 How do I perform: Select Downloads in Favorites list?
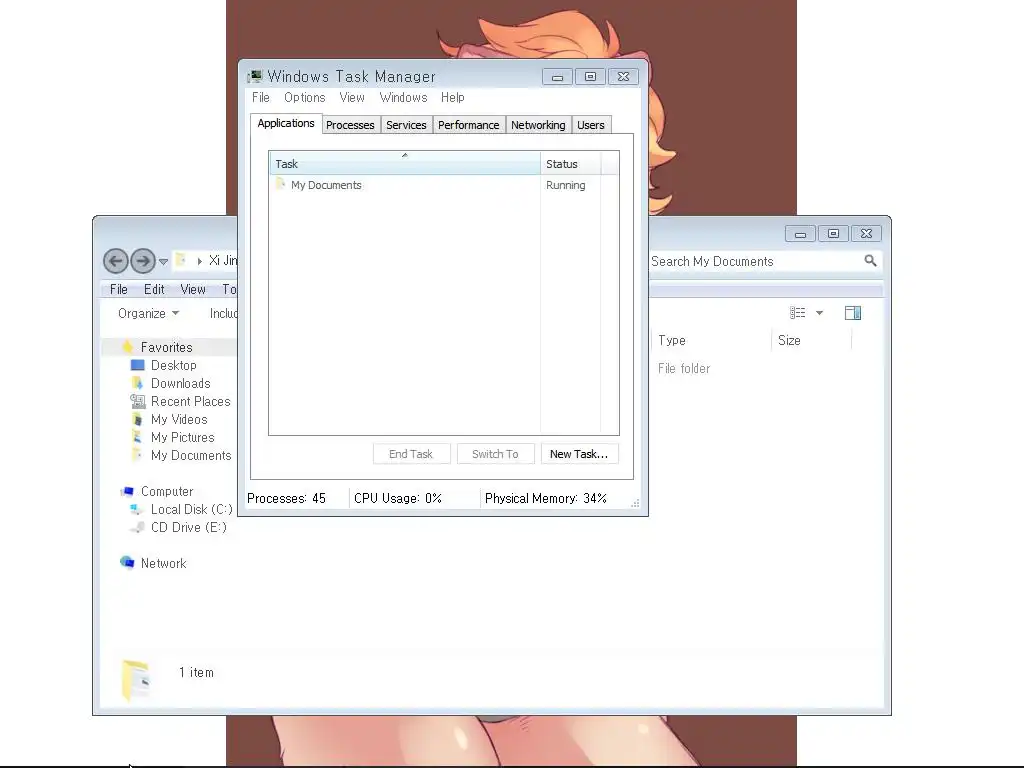click(180, 383)
